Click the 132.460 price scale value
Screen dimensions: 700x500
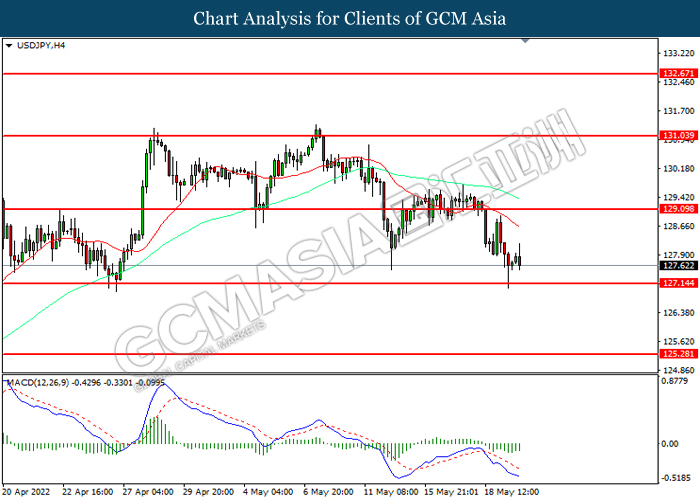[x=679, y=83]
